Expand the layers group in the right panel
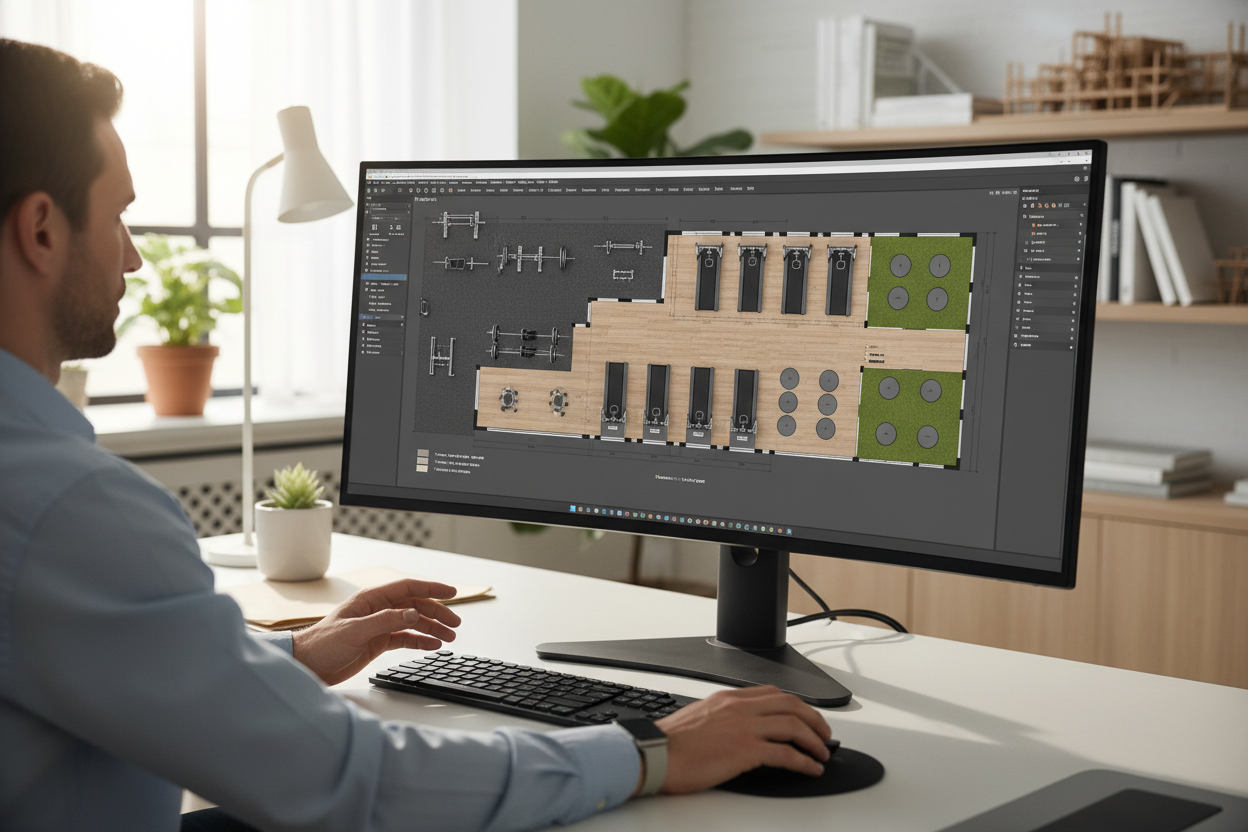The image size is (1248, 832). click(1023, 216)
